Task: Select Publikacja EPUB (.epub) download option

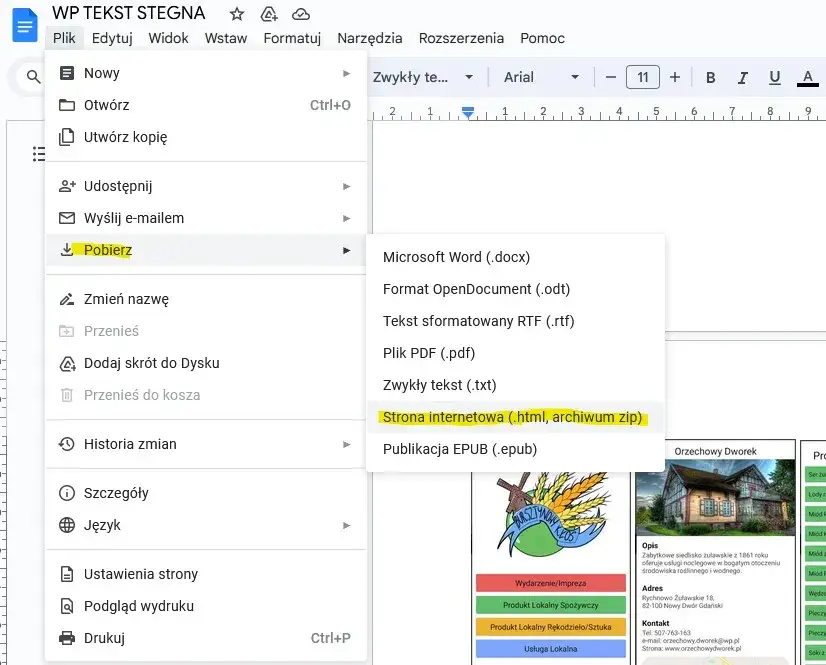Action: [x=460, y=449]
